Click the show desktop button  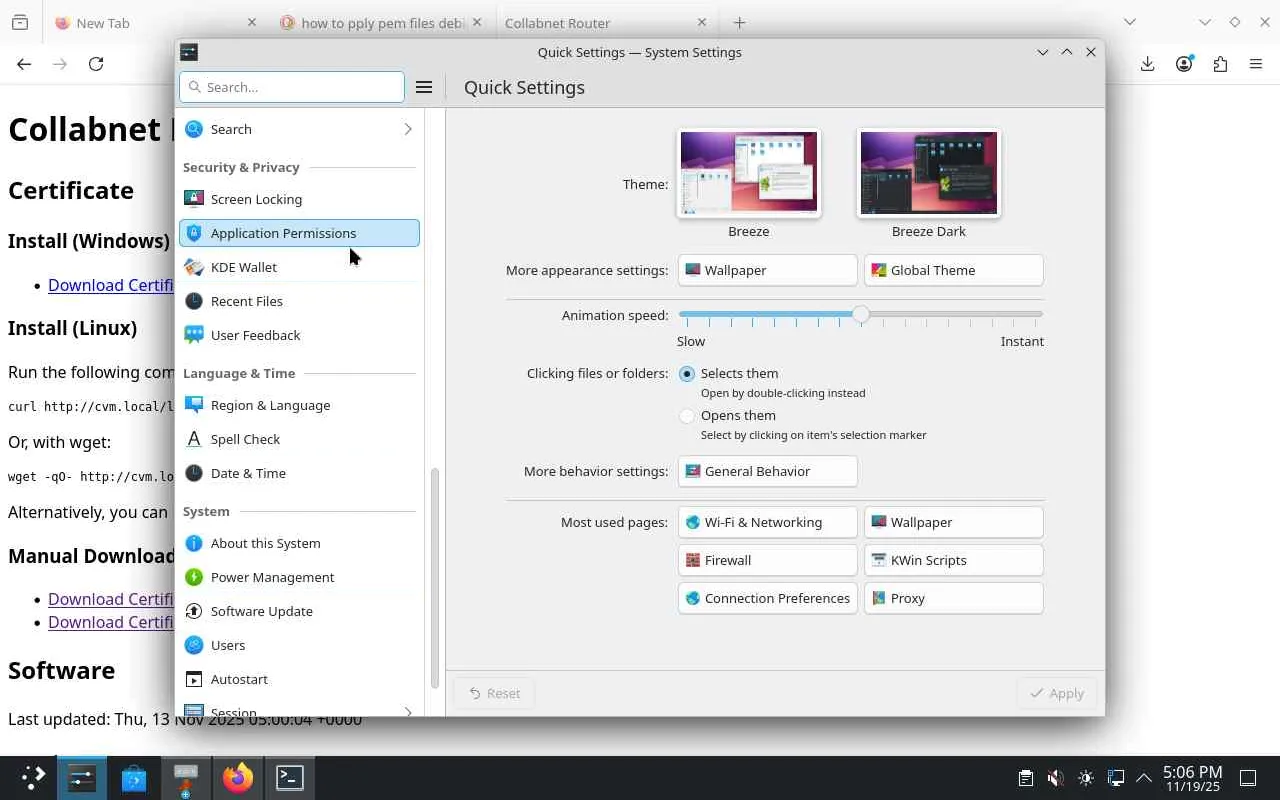(1248, 778)
